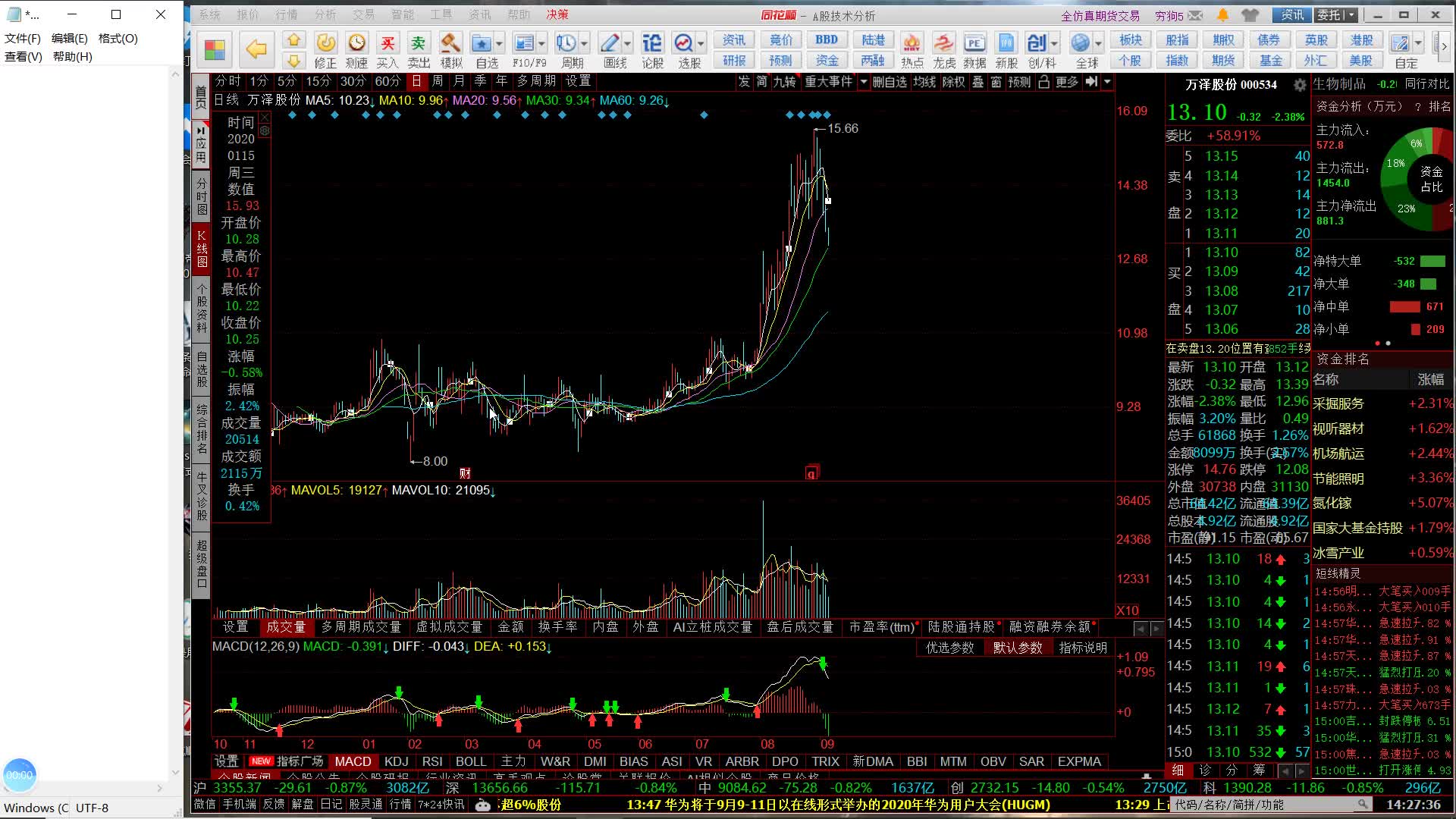Viewport: 1456px width, 819px height.
Task: Select the 画线 drawing pencil tool
Action: [609, 44]
